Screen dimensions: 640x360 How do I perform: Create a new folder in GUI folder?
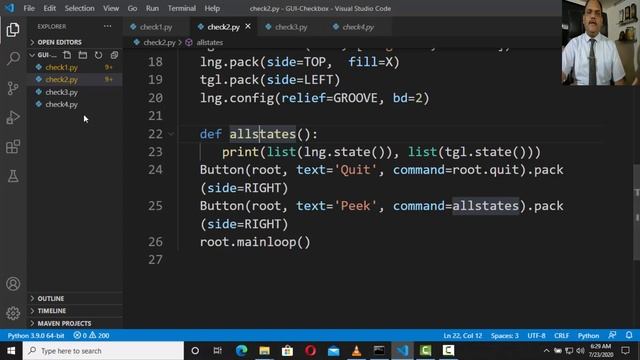[x=83, y=55]
